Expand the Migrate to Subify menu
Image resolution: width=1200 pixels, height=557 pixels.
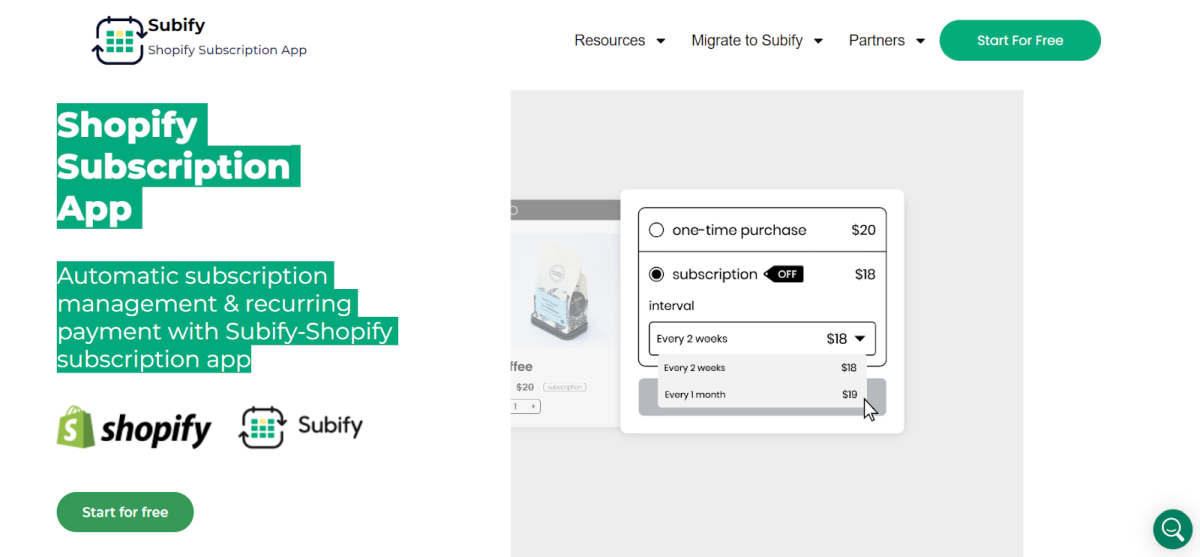tap(757, 41)
